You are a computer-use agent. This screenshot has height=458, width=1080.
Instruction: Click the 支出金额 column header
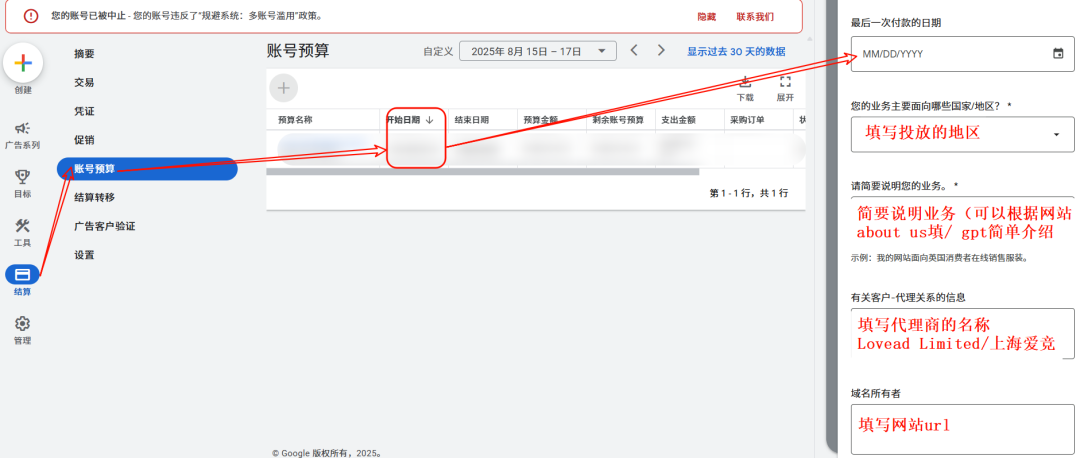click(678, 120)
